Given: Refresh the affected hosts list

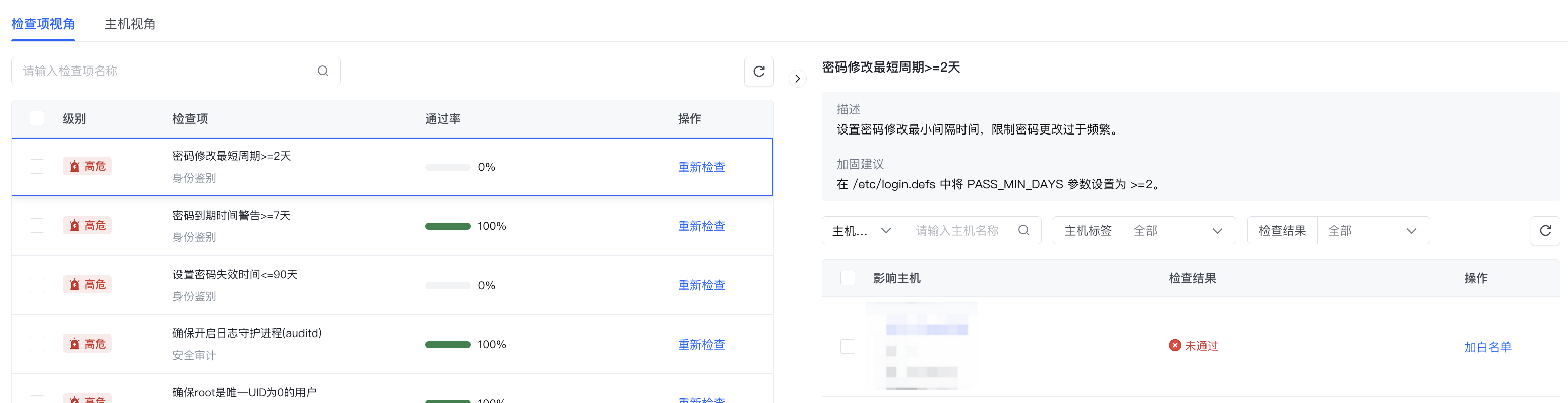Looking at the screenshot, I should click(1545, 230).
